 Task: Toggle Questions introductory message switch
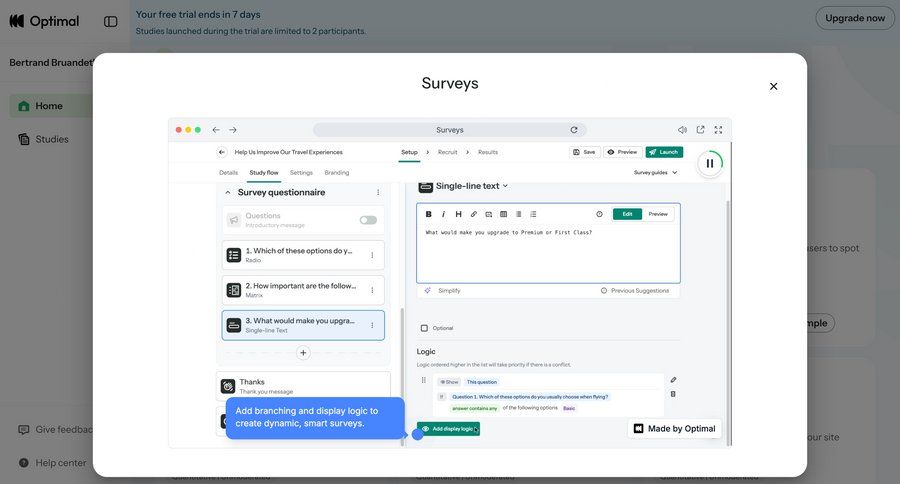[x=368, y=220]
